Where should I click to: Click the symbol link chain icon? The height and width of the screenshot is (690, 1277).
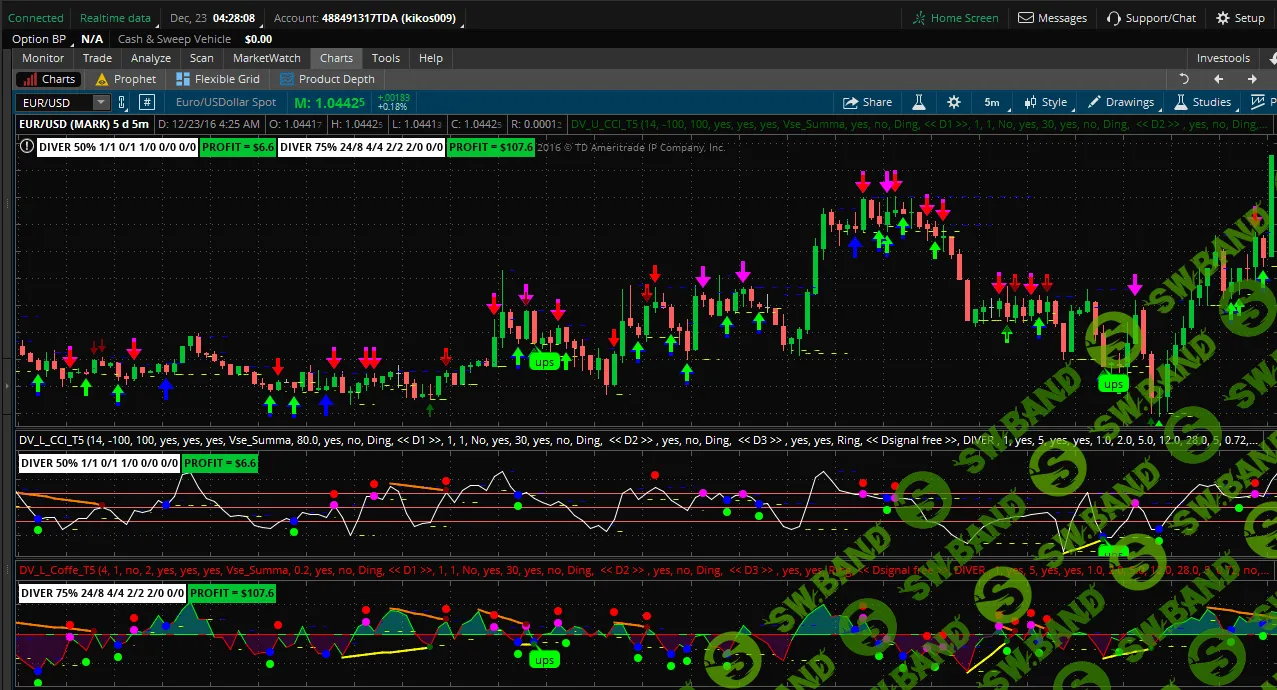[x=122, y=102]
